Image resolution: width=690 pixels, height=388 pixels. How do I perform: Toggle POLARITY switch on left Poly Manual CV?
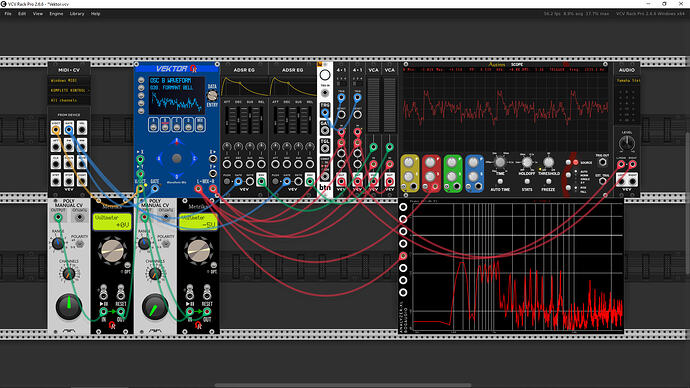[x=79, y=244]
